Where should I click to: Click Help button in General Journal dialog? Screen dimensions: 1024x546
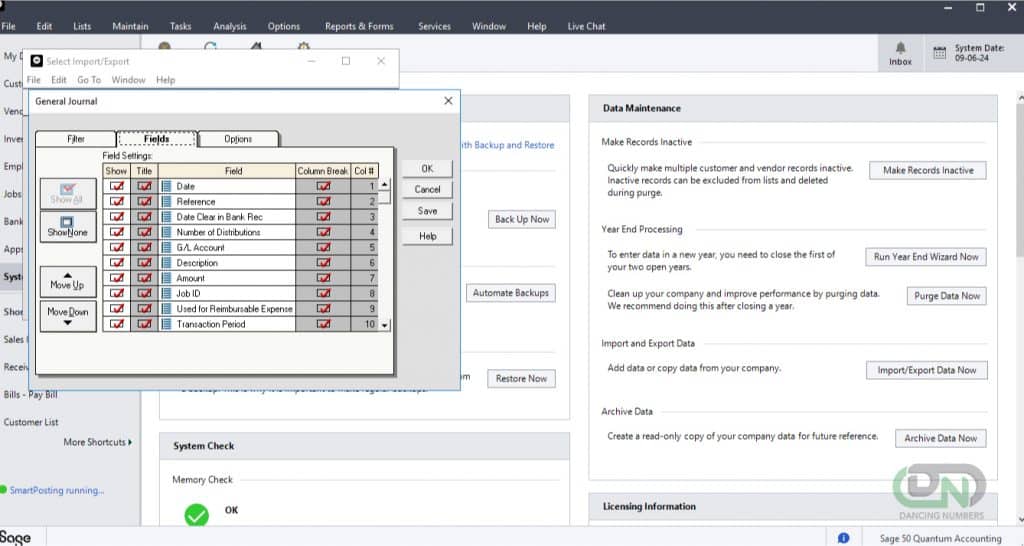pos(427,236)
